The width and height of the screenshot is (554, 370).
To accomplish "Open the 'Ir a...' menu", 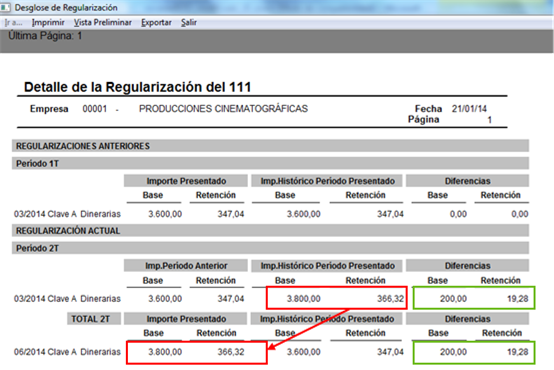I will point(13,23).
